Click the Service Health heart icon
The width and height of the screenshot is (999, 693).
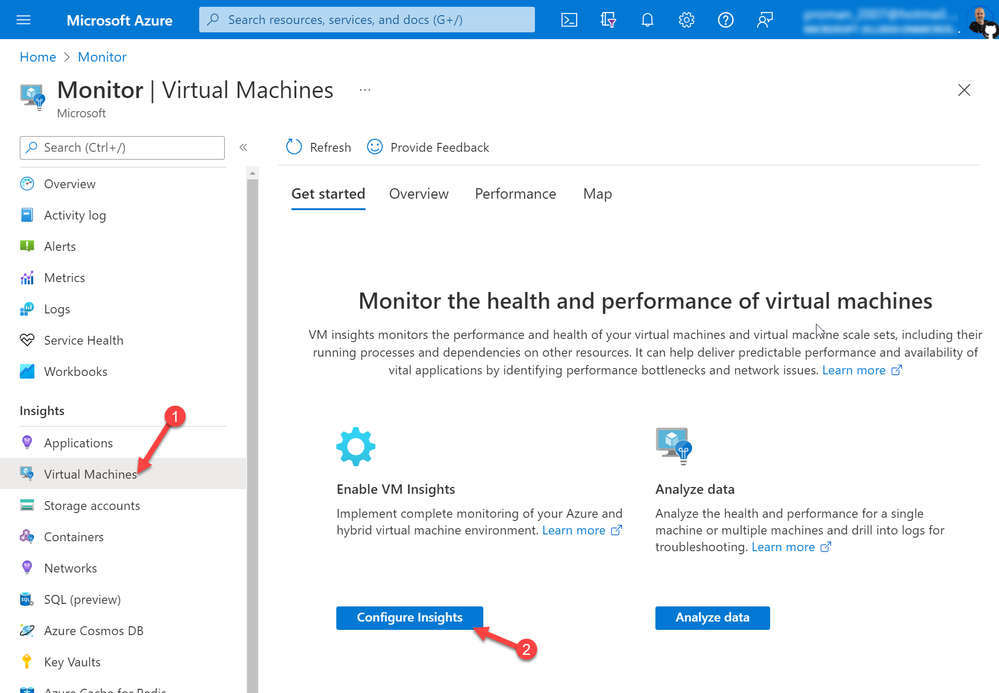point(27,339)
